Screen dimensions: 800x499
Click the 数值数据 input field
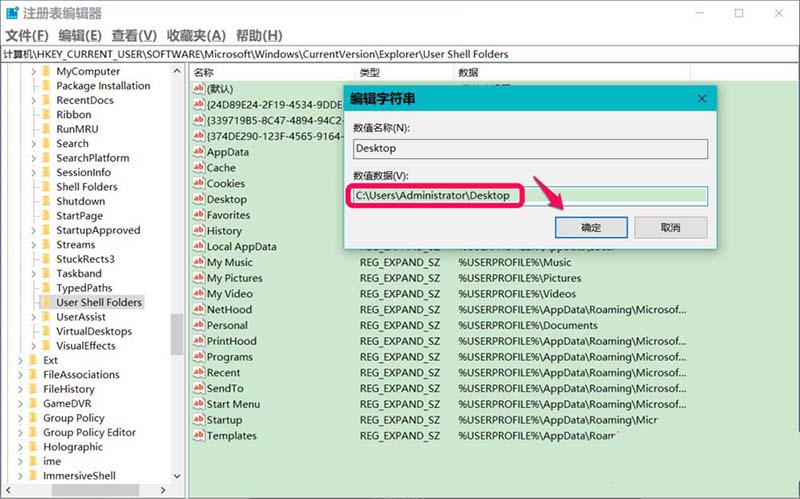point(529,196)
